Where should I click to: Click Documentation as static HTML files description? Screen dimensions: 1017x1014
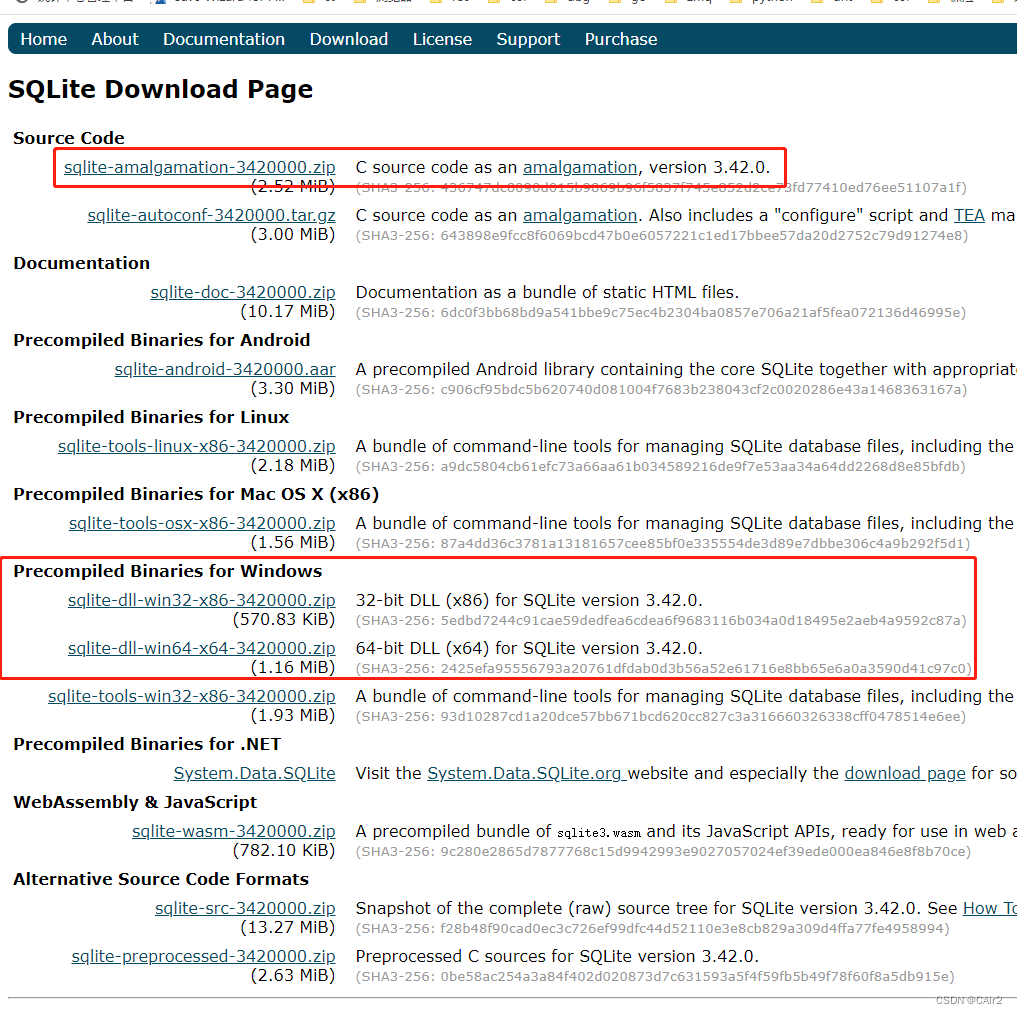(x=547, y=293)
